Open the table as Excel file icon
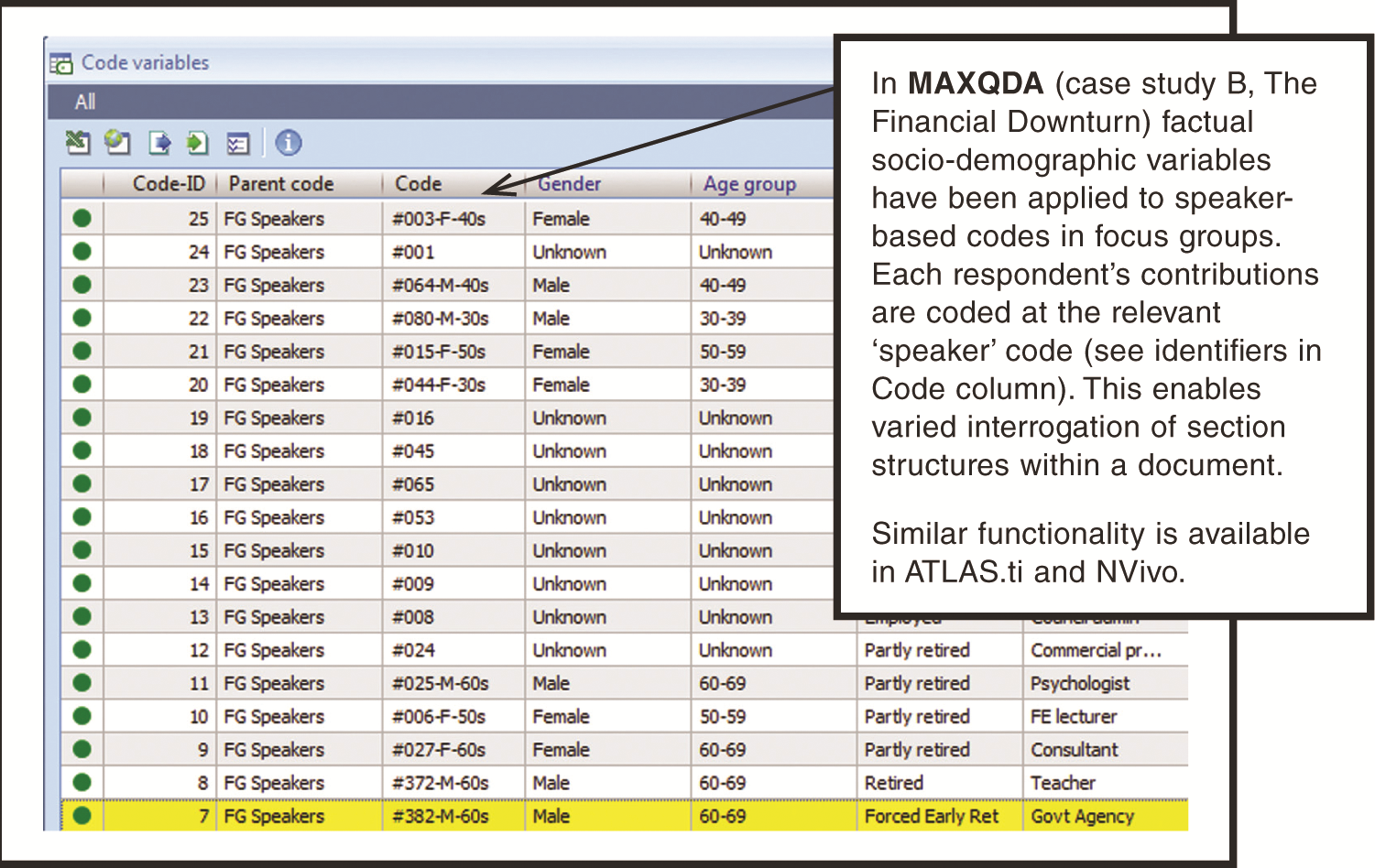The width and height of the screenshot is (1375, 868). pyautogui.click(x=78, y=143)
